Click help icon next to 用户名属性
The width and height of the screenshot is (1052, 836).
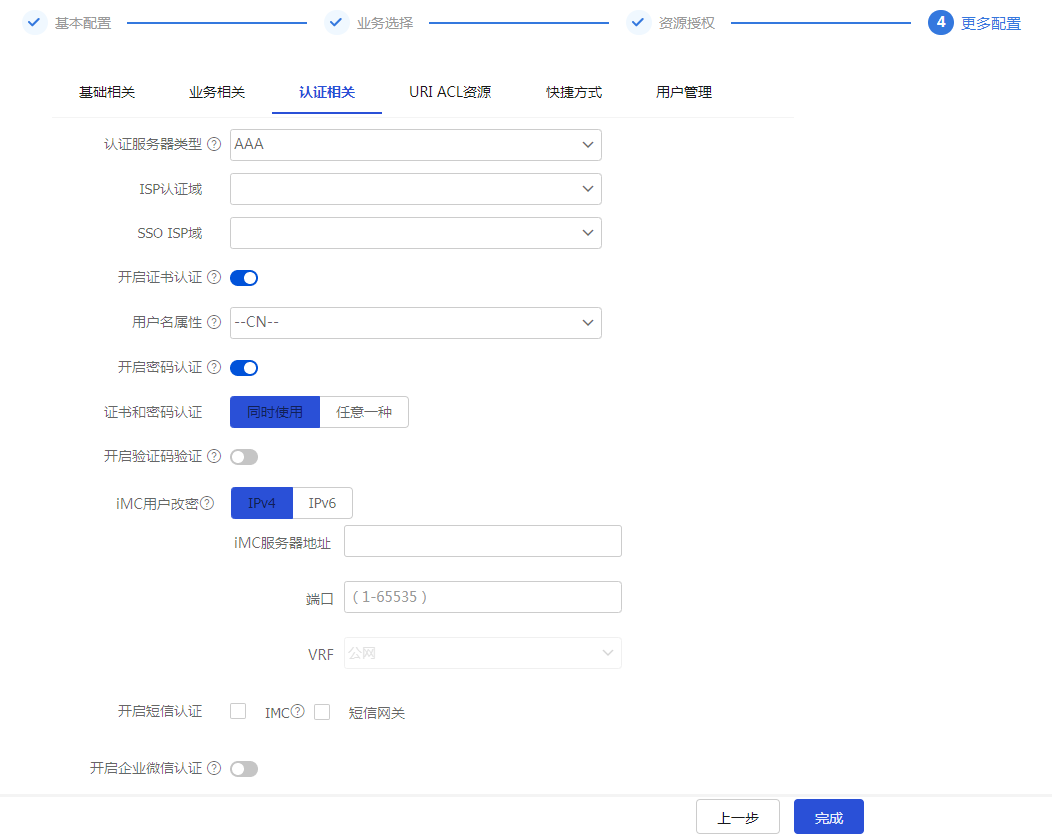(x=214, y=322)
